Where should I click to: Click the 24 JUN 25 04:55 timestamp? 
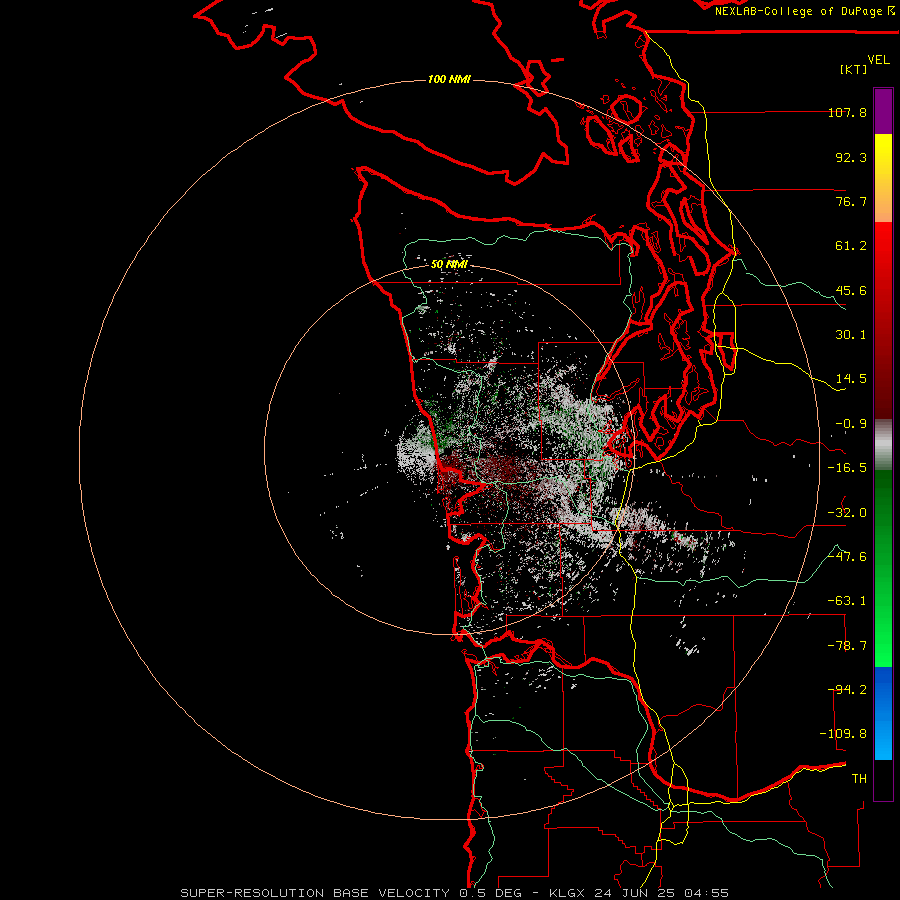tap(662, 893)
